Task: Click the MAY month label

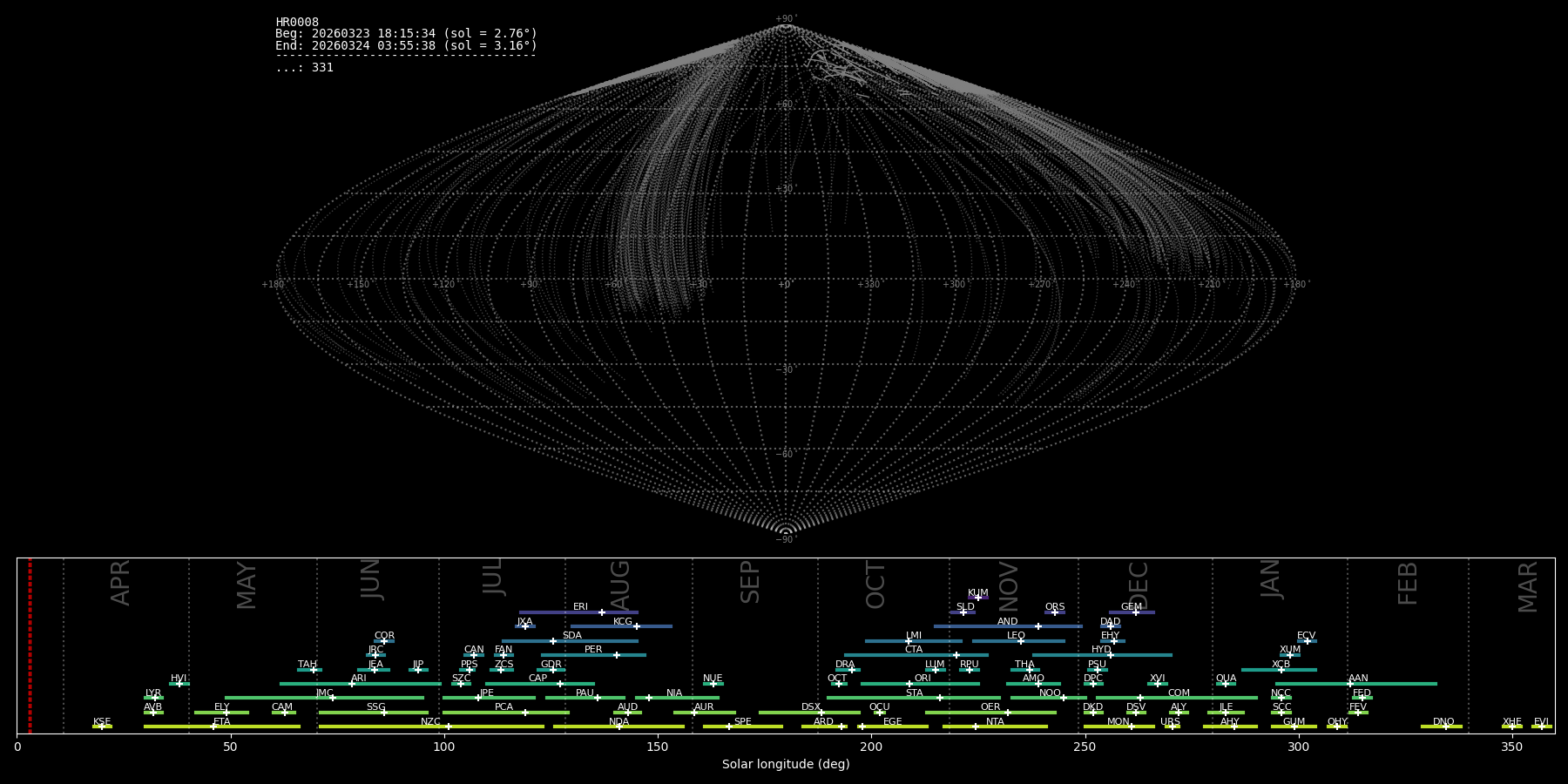Action: coord(247,585)
